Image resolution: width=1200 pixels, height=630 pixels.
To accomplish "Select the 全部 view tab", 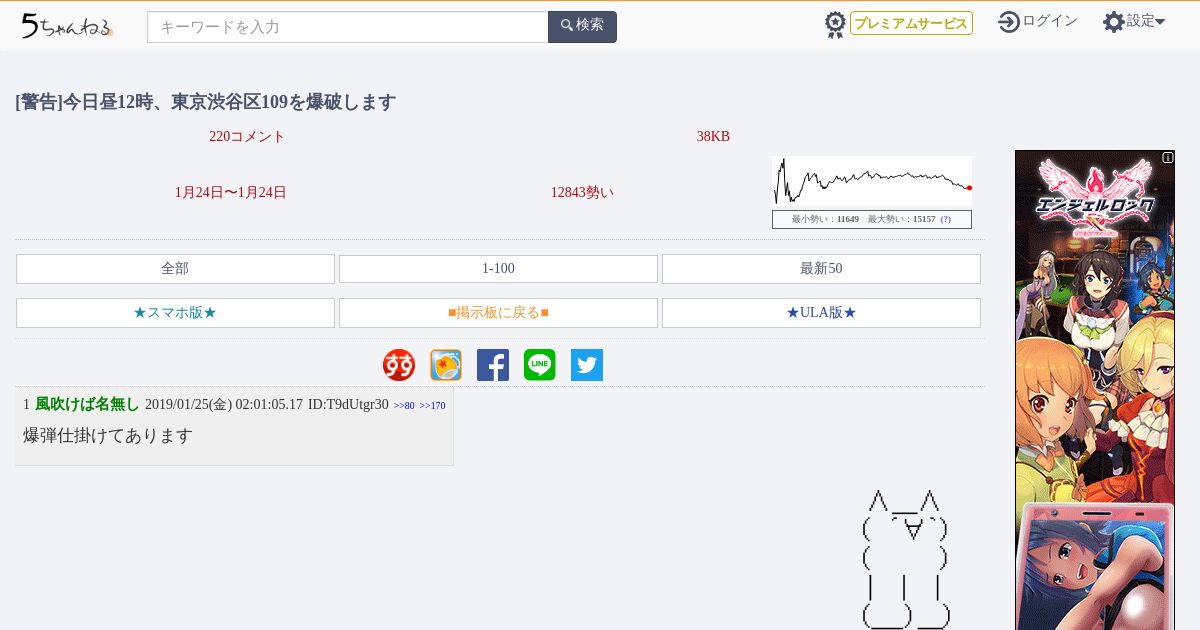I will [175, 269].
